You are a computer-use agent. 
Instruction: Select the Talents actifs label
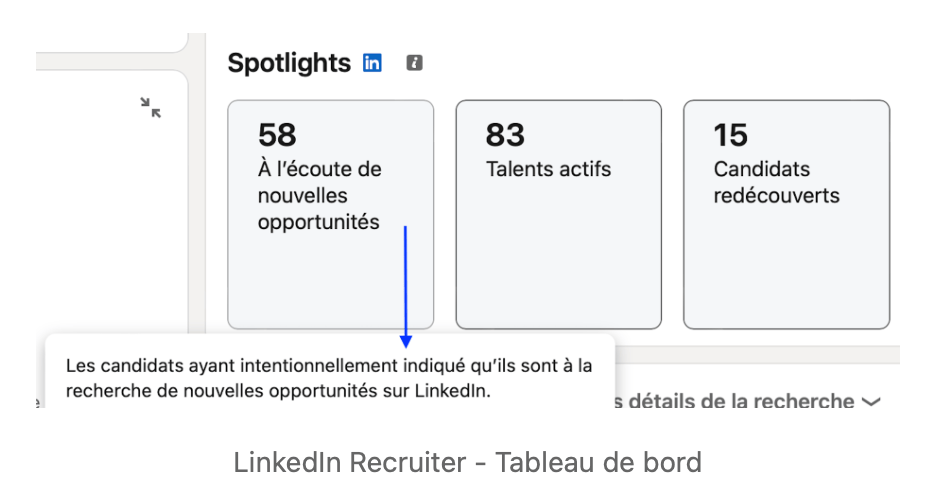point(548,169)
